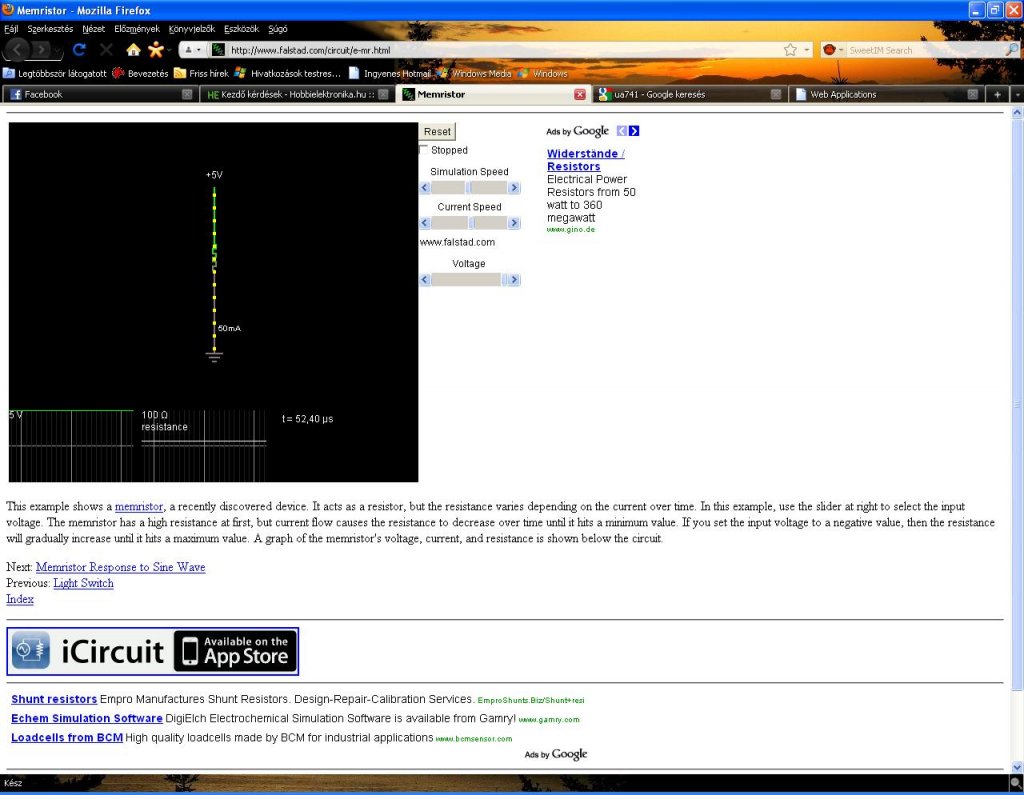Close the ua741 Google keresés tab

click(776, 94)
